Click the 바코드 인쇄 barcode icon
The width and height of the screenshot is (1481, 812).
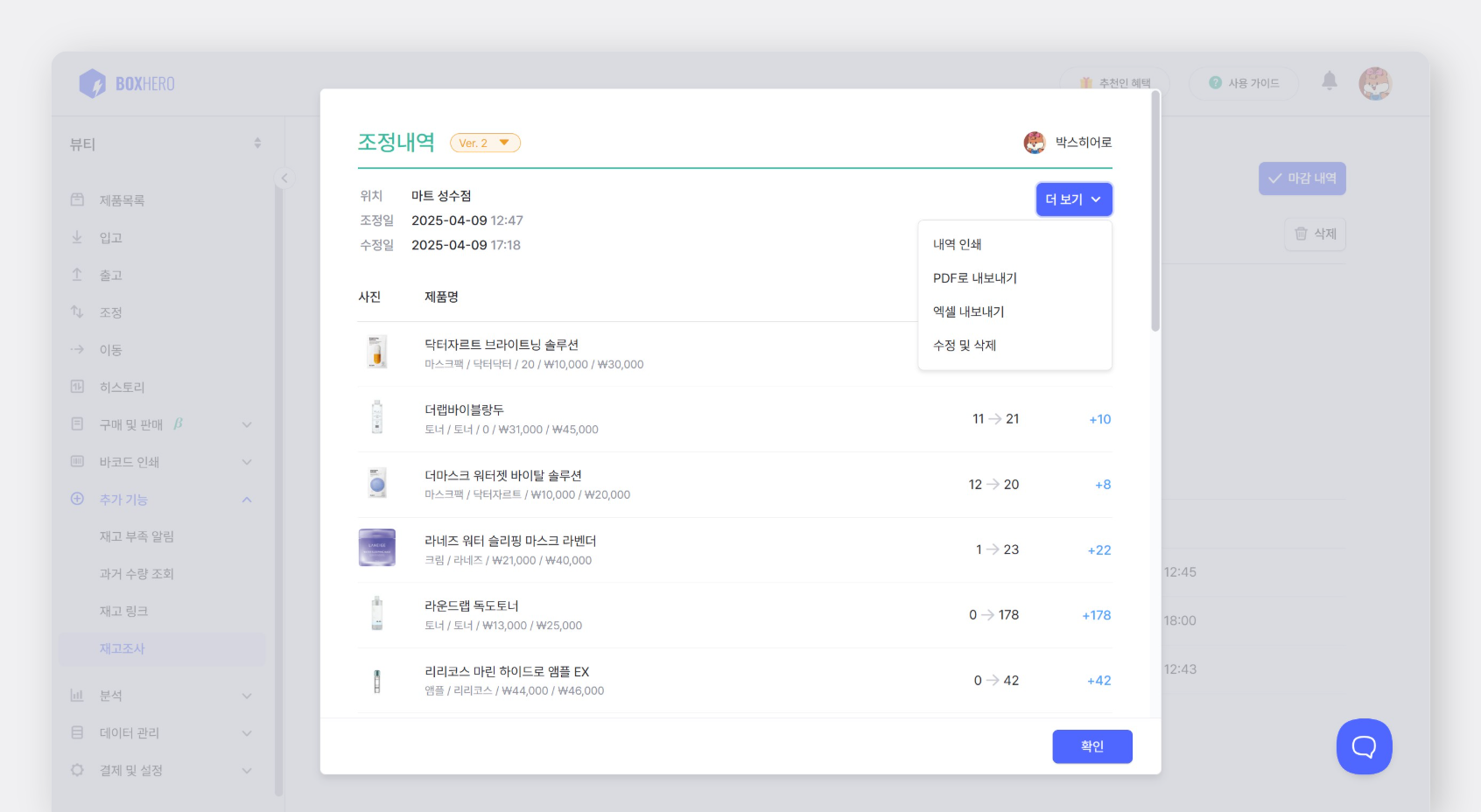[x=77, y=461]
